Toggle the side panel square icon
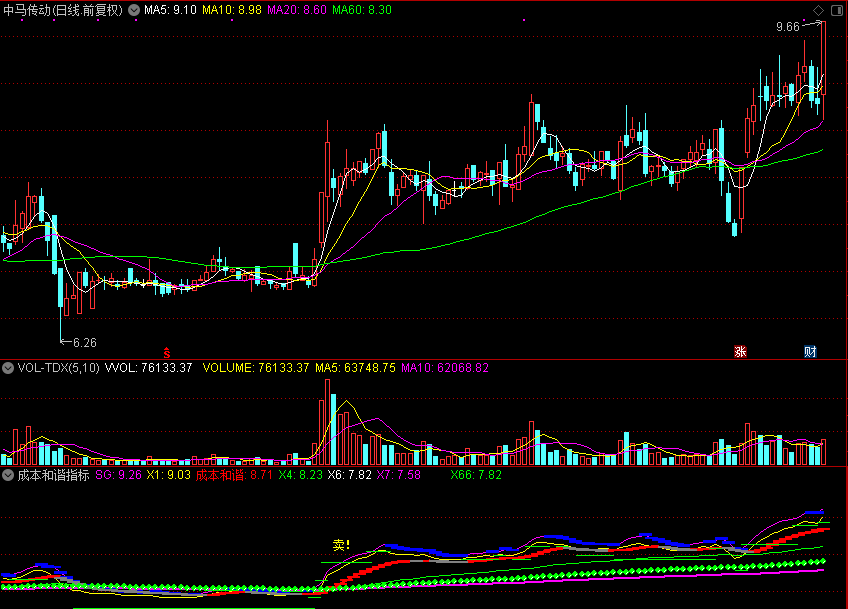 [x=836, y=10]
